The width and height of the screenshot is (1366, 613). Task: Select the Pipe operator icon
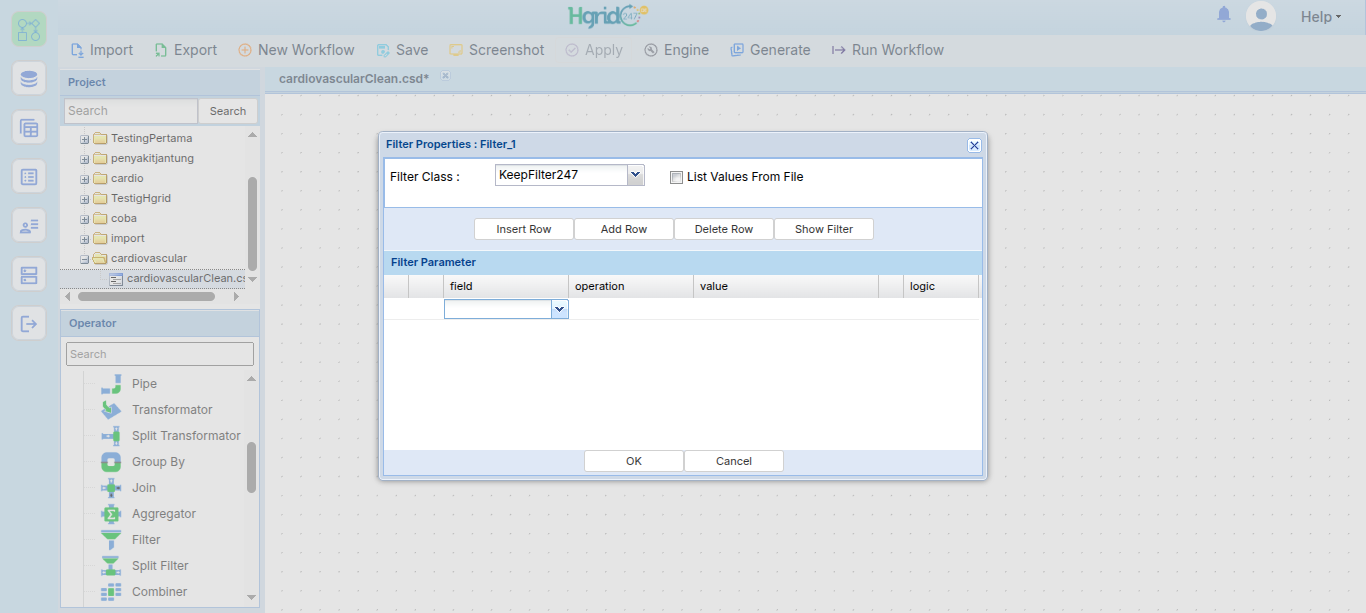point(111,384)
